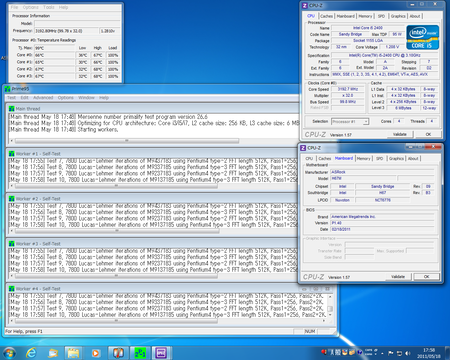
Task: Open the Advanced menu in Prime95
Action: pyautogui.click(x=43, y=98)
